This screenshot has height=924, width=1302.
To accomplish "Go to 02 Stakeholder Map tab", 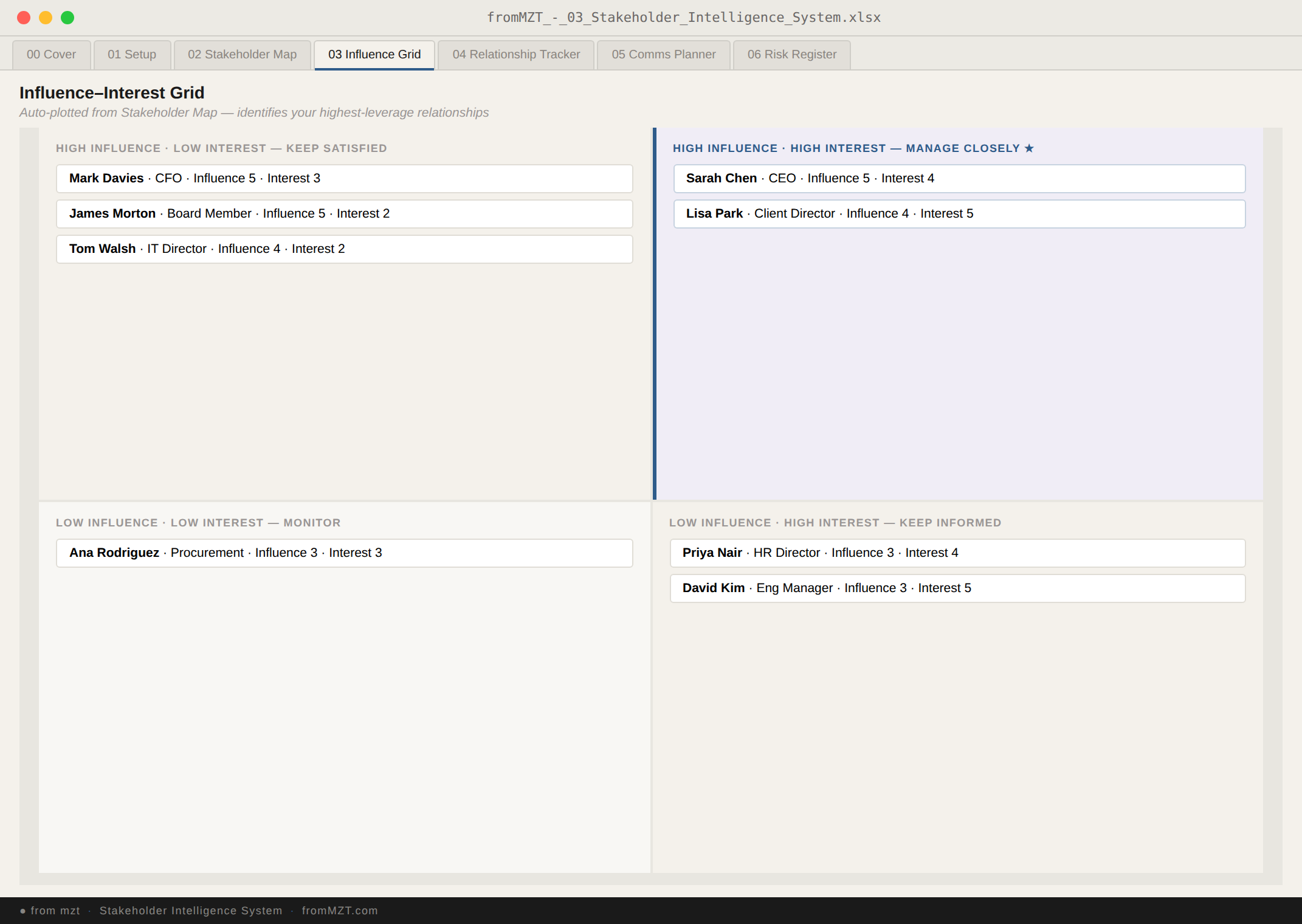I will tap(242, 55).
